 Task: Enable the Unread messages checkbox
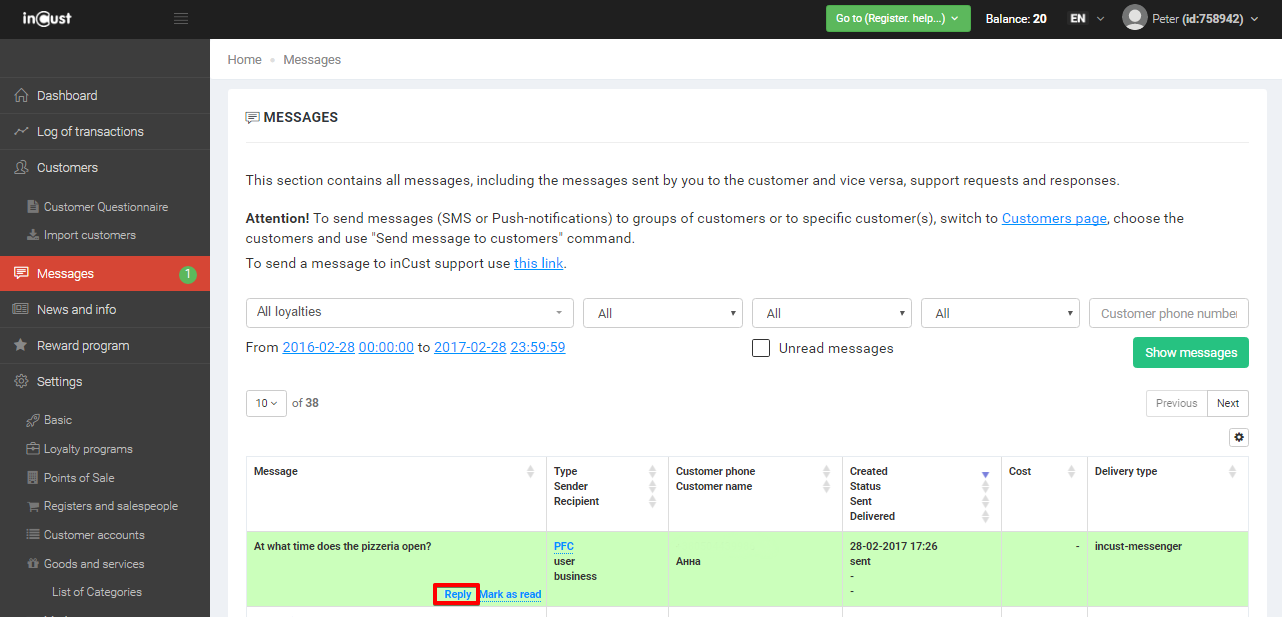[x=761, y=348]
